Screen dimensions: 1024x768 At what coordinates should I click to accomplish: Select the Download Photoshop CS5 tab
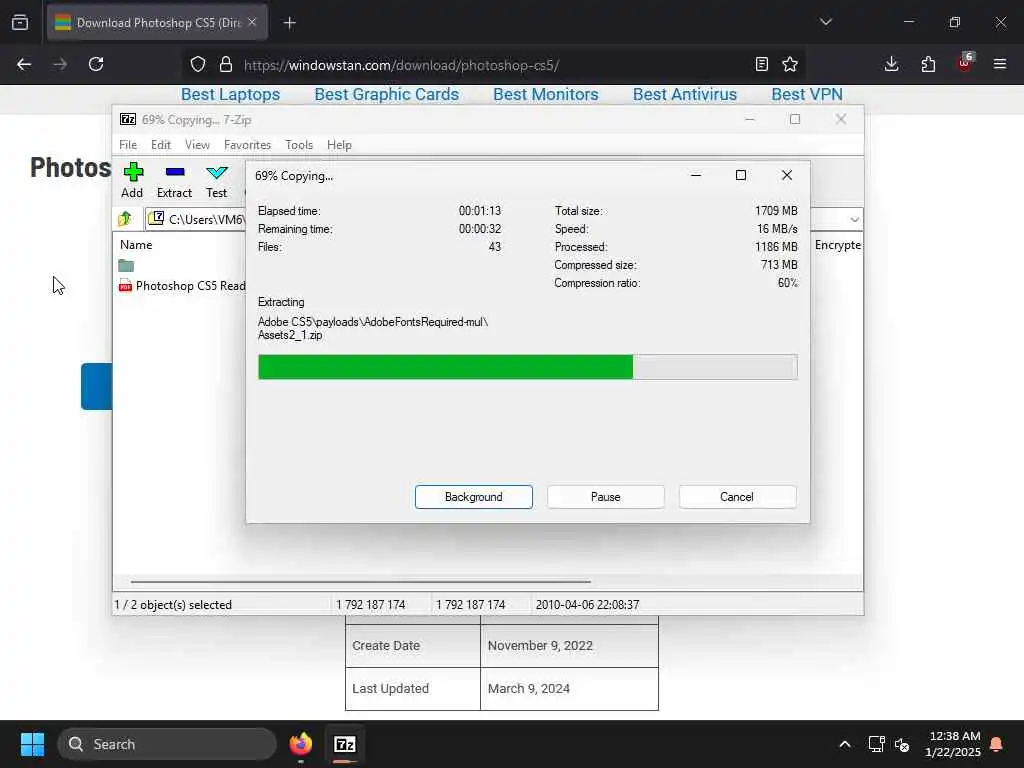point(157,22)
